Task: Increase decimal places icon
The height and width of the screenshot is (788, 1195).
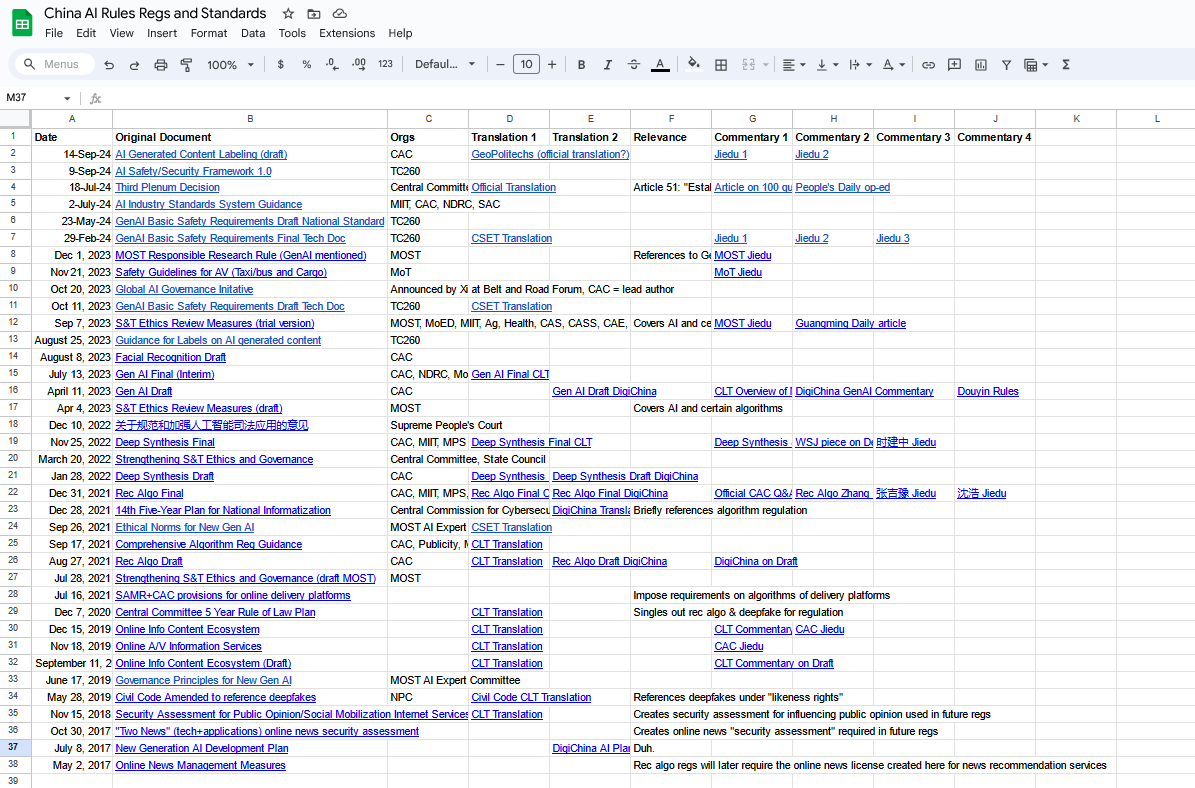Action: click(358, 65)
